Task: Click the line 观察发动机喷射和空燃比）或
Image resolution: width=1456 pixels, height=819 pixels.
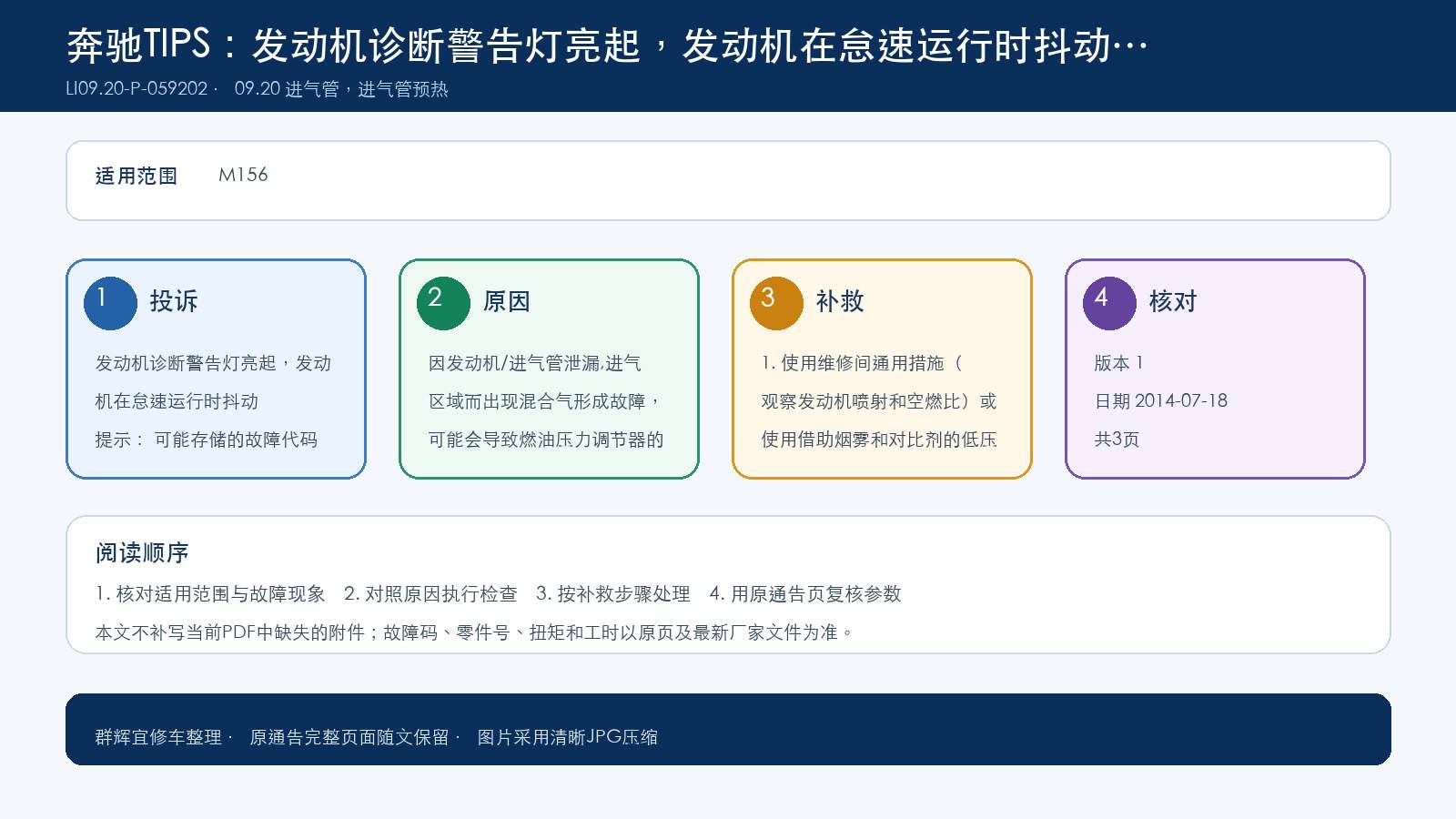Action: [x=879, y=401]
